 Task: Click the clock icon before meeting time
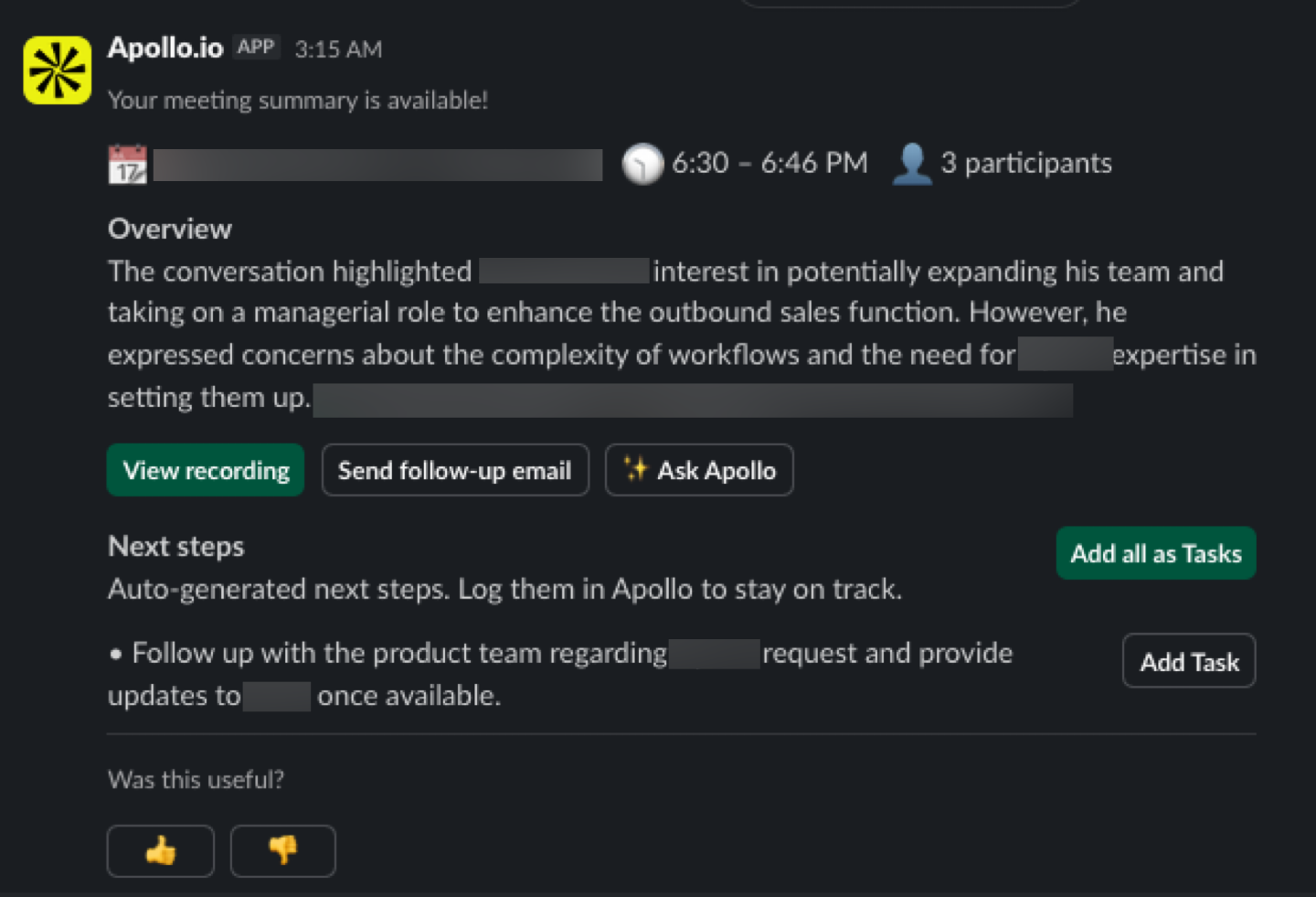(642, 165)
